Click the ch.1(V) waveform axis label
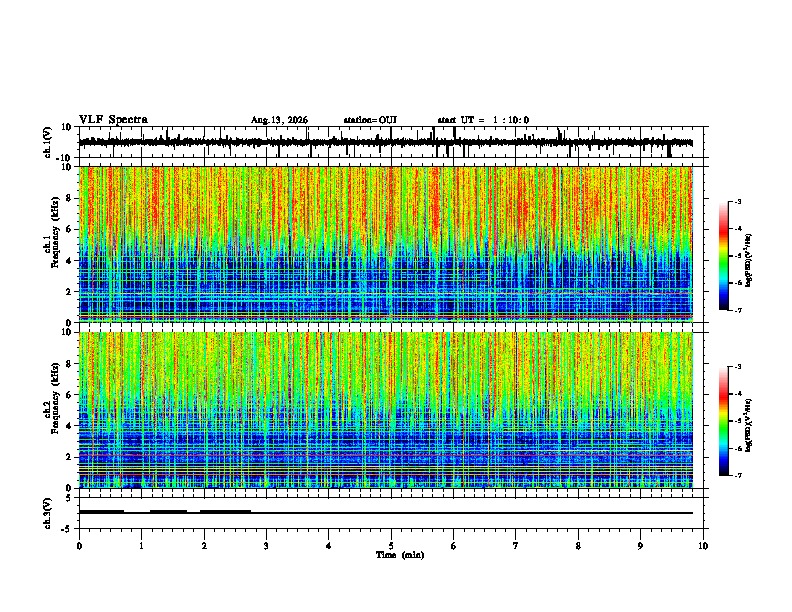Viewport: 792px width, 612px height. [48, 142]
